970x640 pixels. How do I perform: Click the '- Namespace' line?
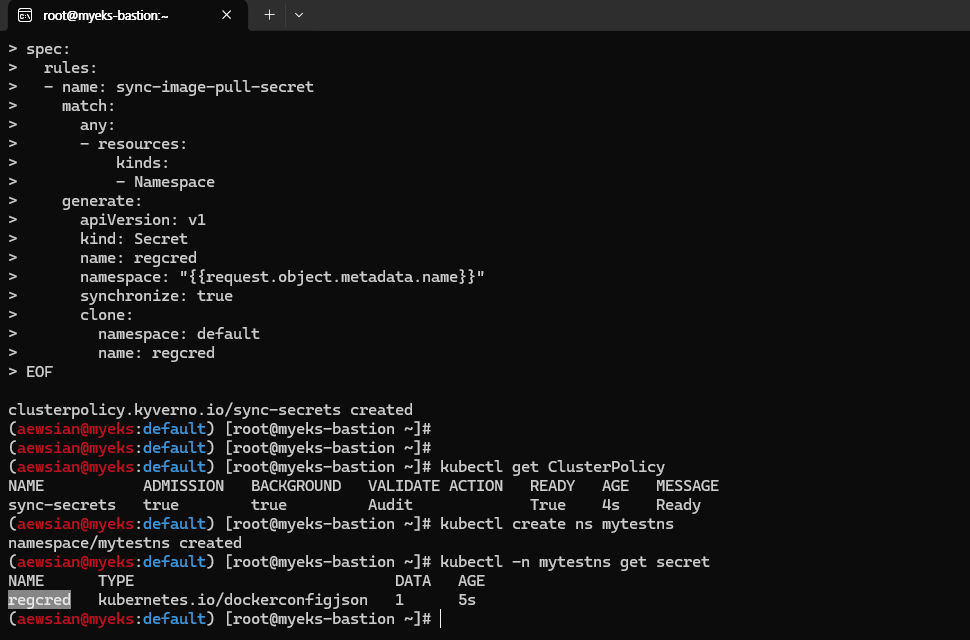point(165,182)
